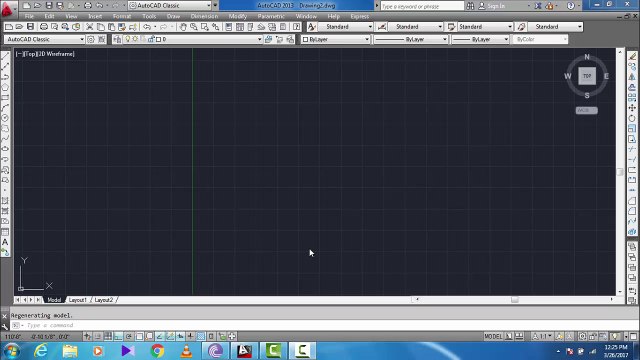Click the horizontal scrollbar thumb
Image resolution: width=640 pixels, height=360 pixels.
point(515,300)
